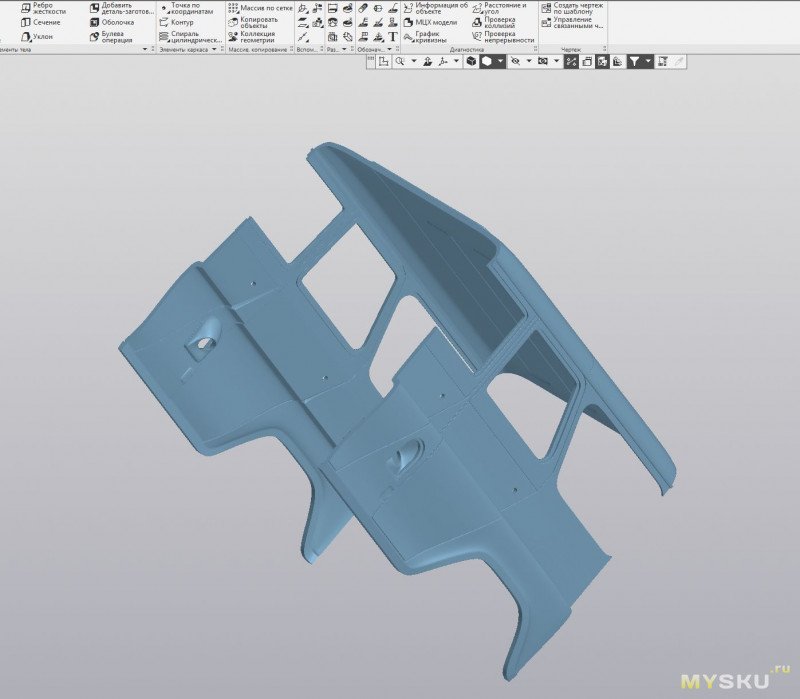
Task: Click the Чертеж panel label
Action: point(570,49)
